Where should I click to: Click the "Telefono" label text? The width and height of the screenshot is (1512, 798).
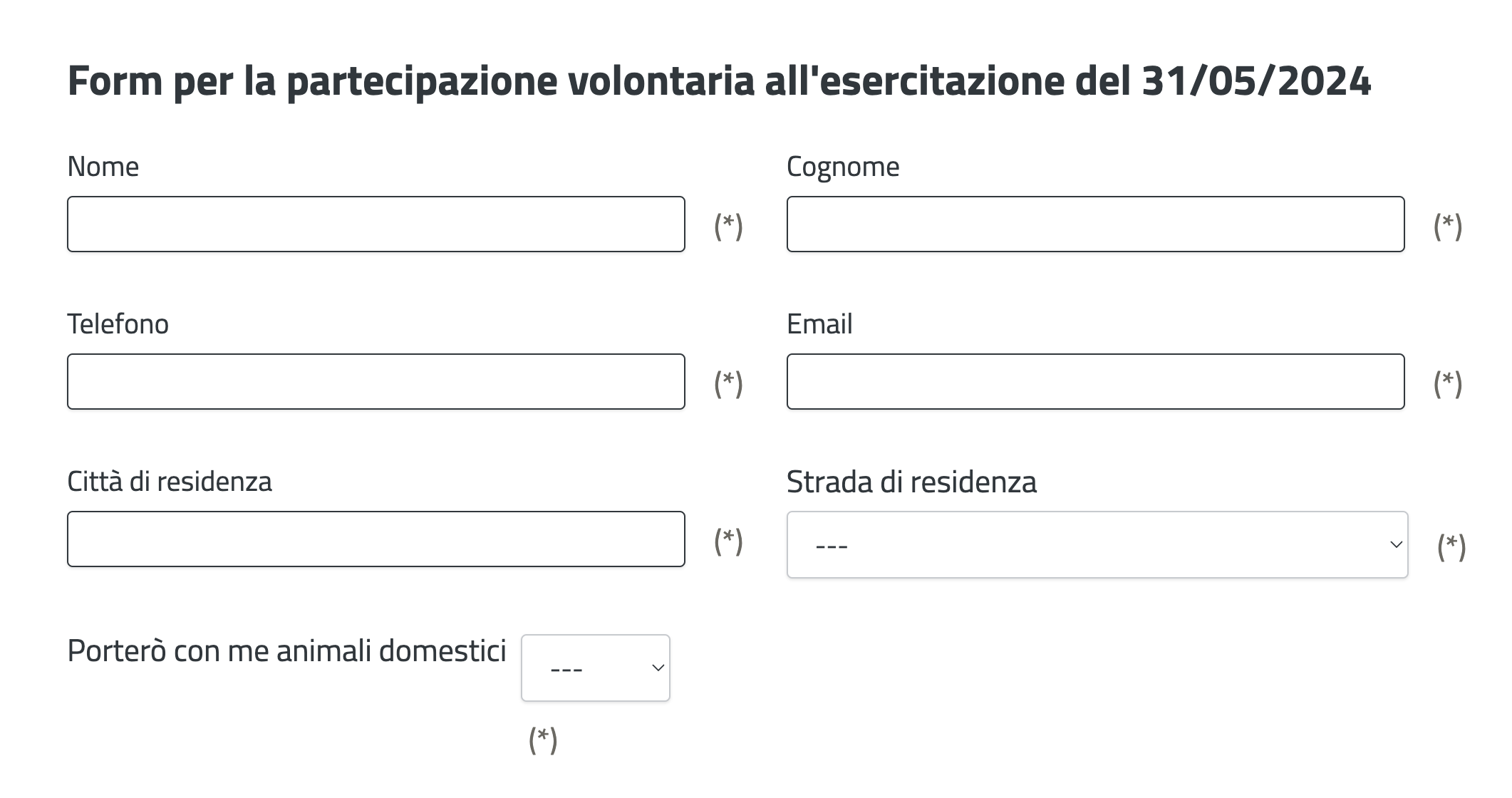118,324
